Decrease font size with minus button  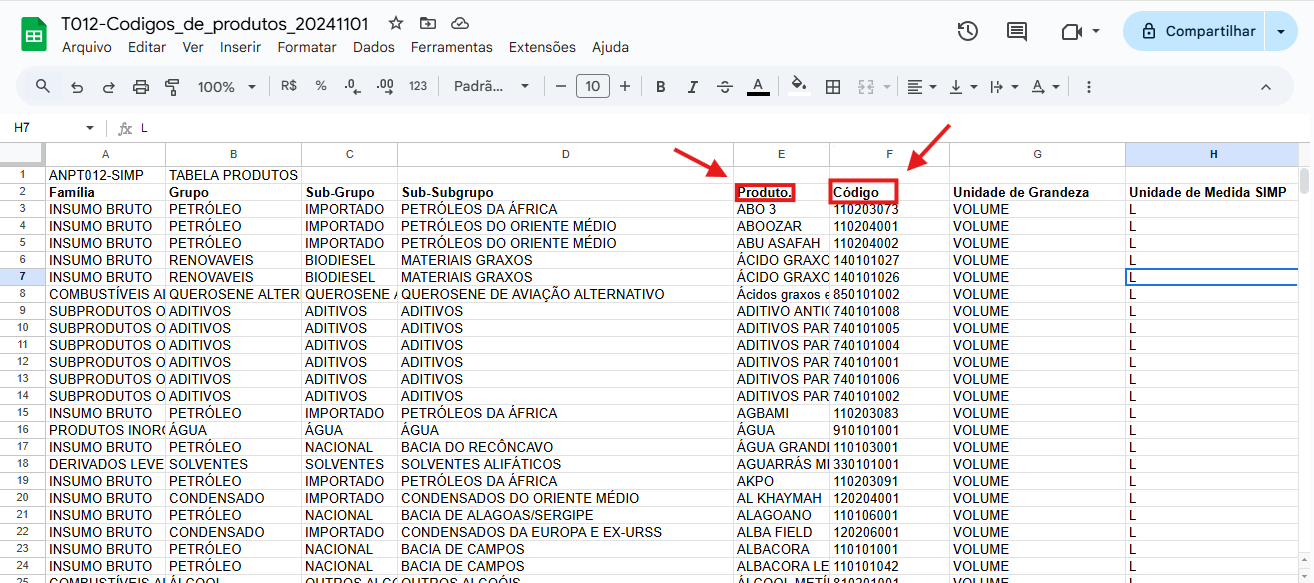click(x=561, y=87)
